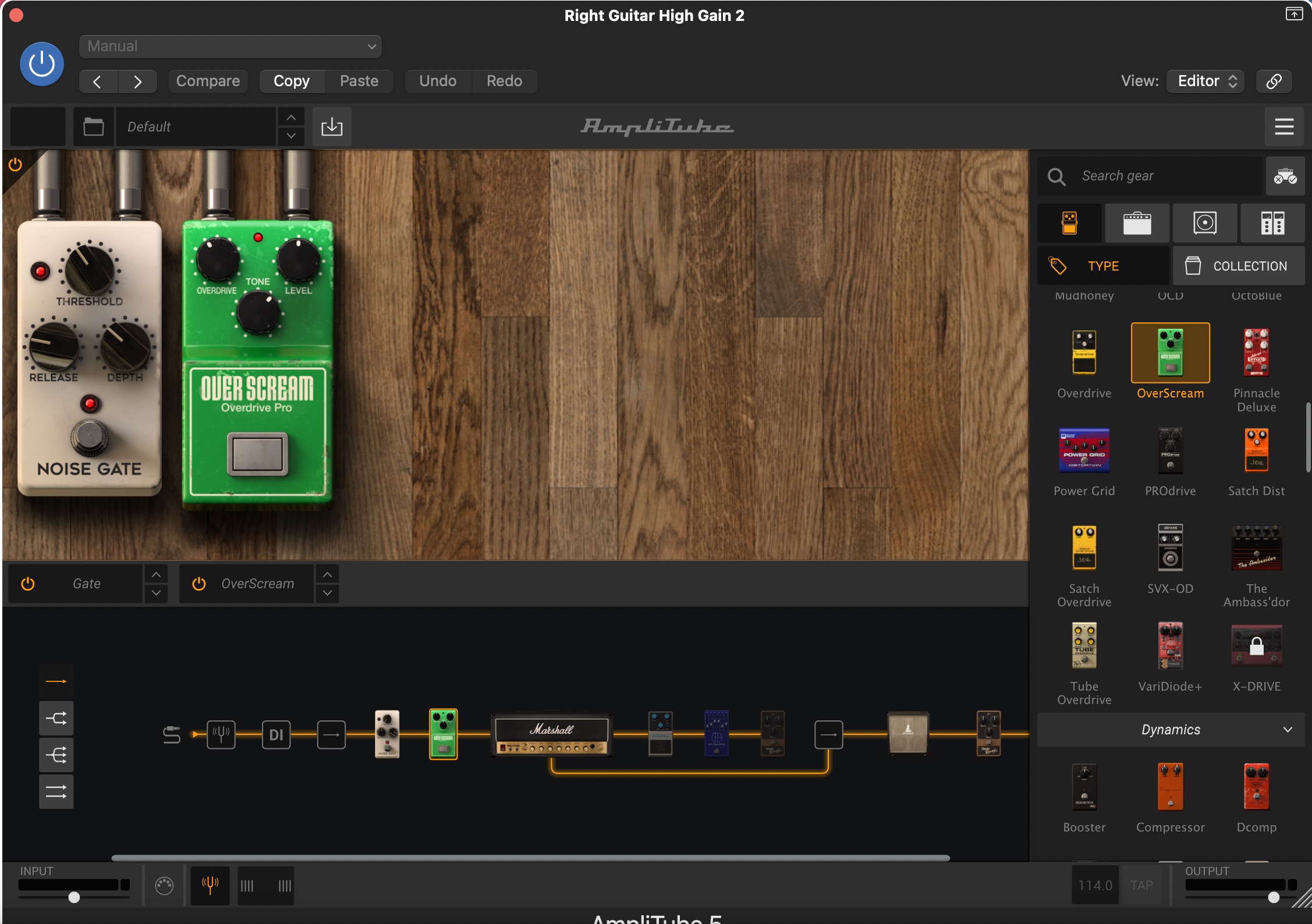Select the DI block in chain
Viewport: 1312px width, 924px height.
pos(276,734)
